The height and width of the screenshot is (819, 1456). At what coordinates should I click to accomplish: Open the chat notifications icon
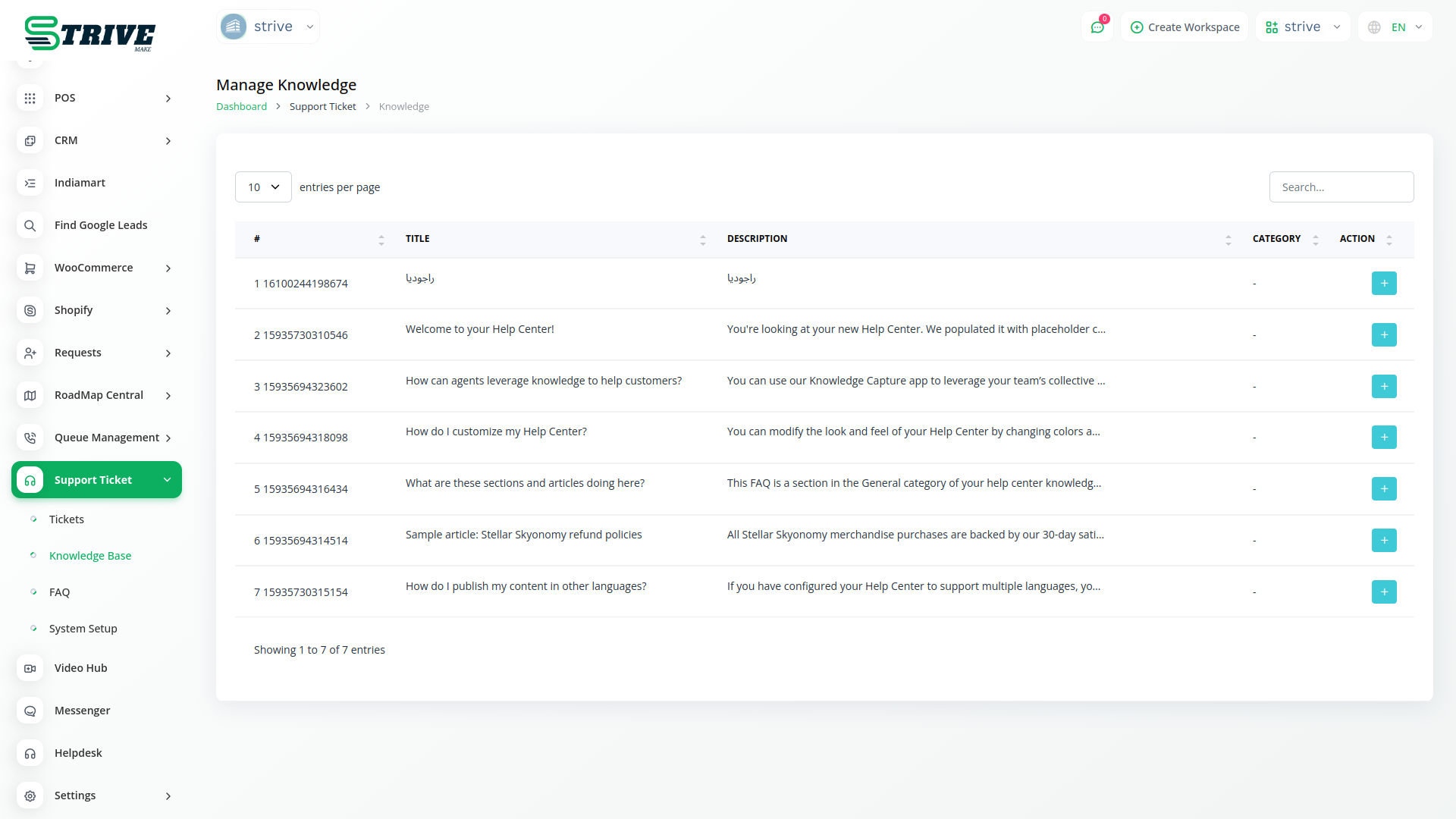click(x=1097, y=27)
